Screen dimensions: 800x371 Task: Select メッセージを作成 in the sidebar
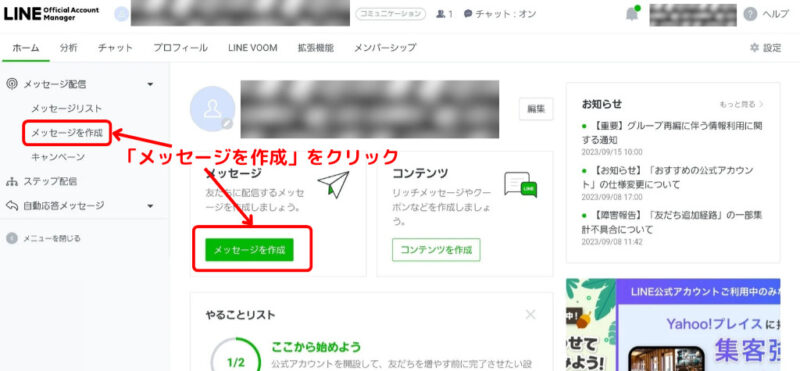[x=67, y=134]
